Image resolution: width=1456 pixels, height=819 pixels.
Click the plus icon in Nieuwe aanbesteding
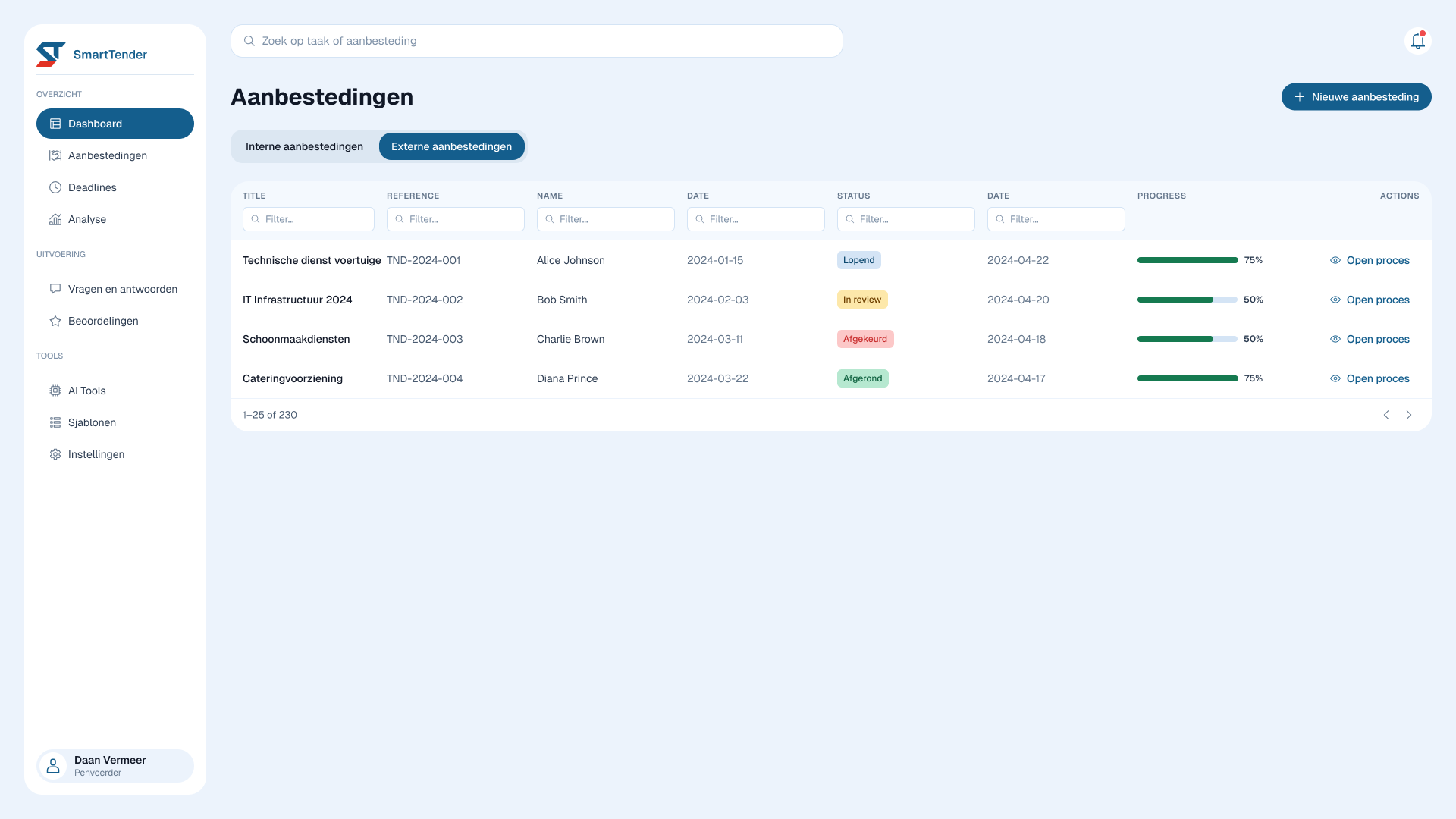coord(1300,97)
